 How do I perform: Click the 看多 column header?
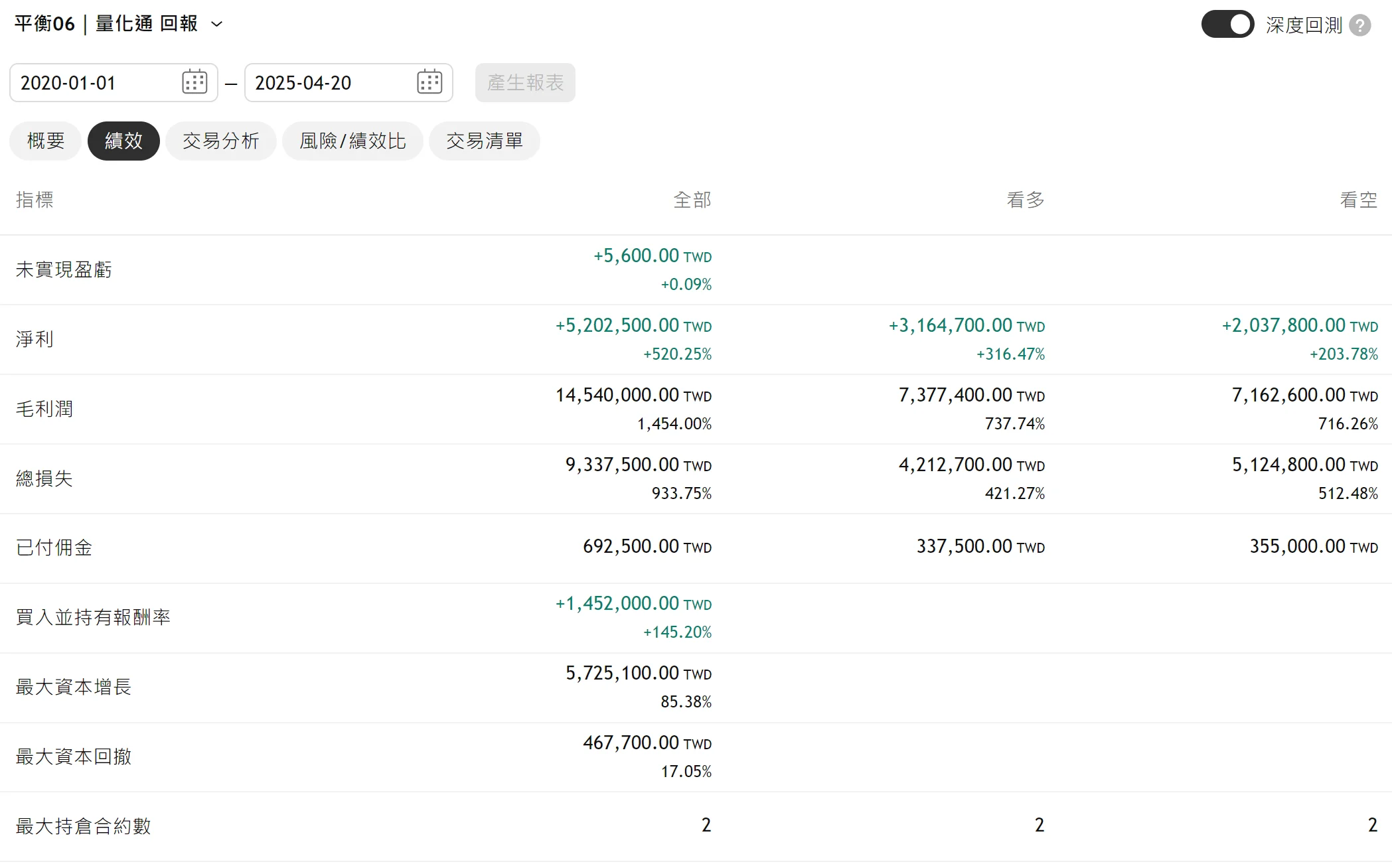1026,200
